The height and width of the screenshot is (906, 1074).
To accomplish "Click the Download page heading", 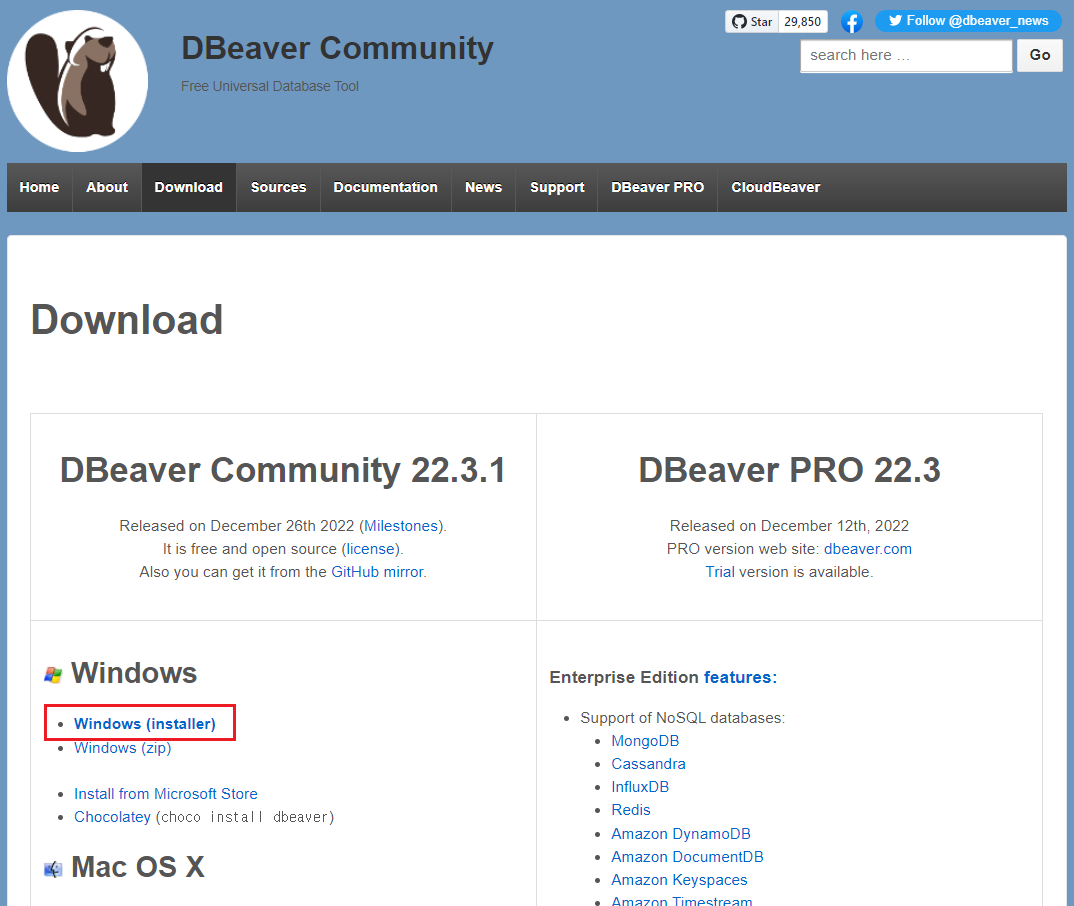I will [127, 320].
